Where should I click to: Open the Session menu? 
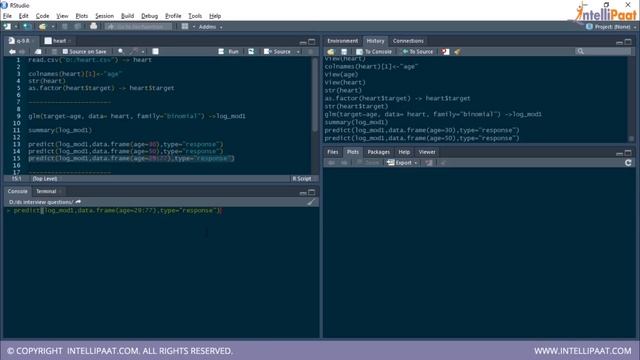104,16
